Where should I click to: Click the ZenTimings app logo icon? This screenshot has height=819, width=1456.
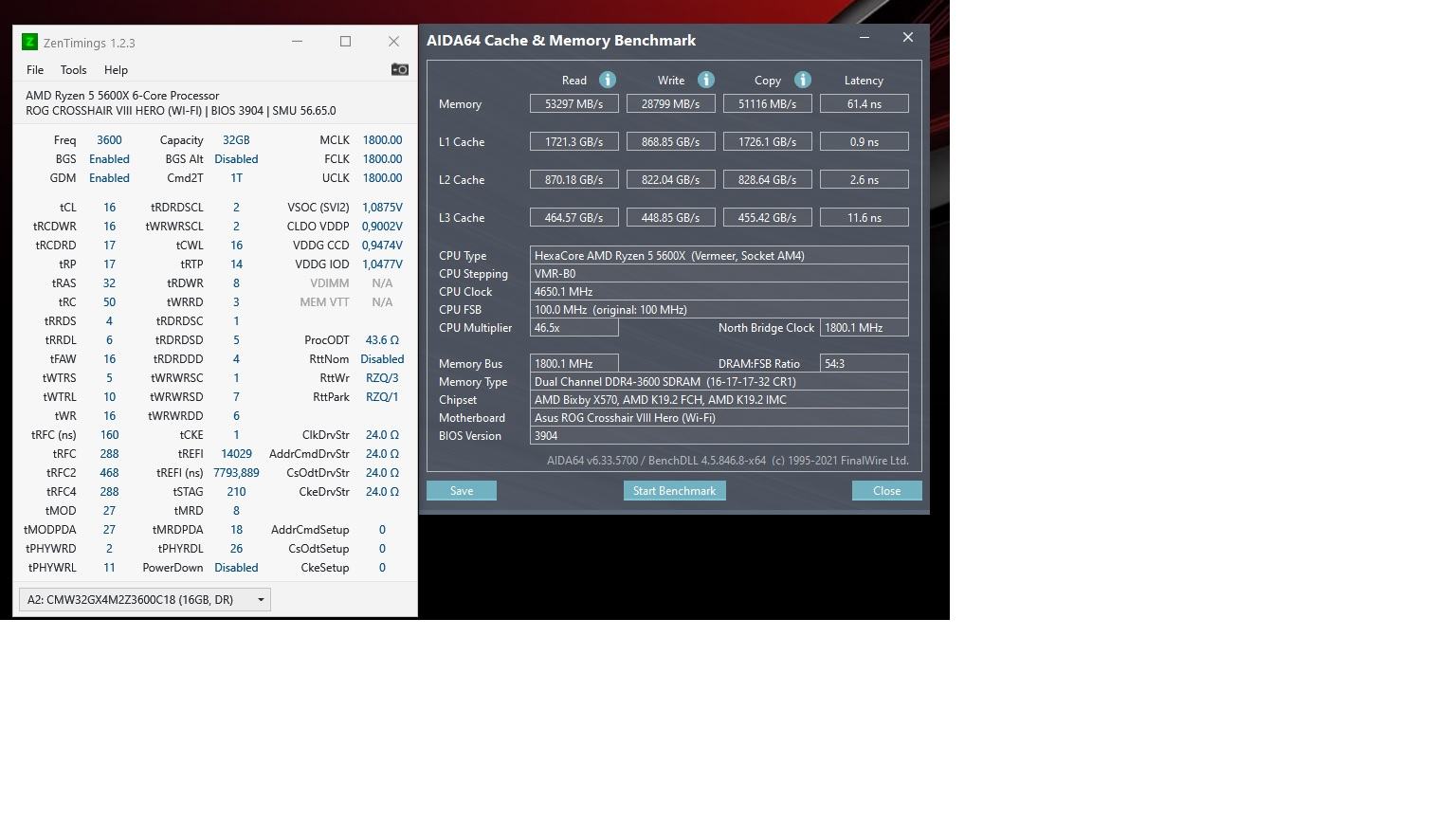click(29, 42)
